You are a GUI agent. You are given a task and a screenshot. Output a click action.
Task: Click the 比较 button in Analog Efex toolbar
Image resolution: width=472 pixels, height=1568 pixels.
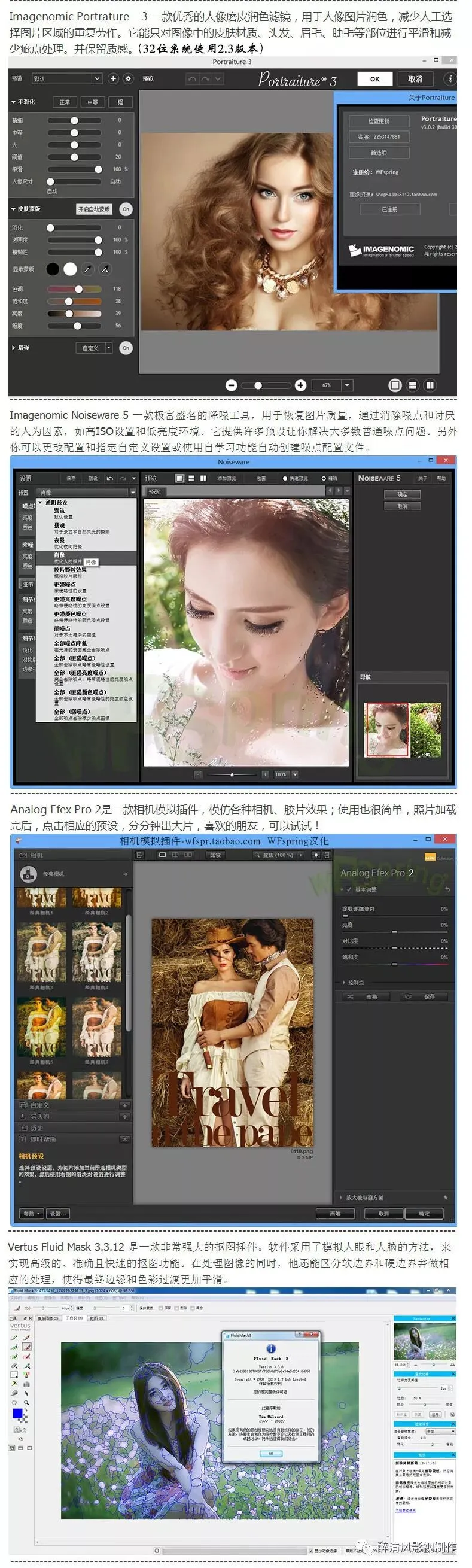click(215, 855)
